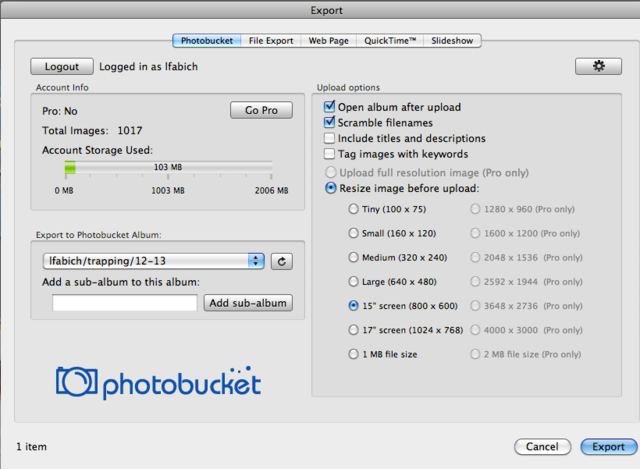Switch to the Photobucket tab
Image resolution: width=640 pixels, height=469 pixels.
[x=207, y=41]
